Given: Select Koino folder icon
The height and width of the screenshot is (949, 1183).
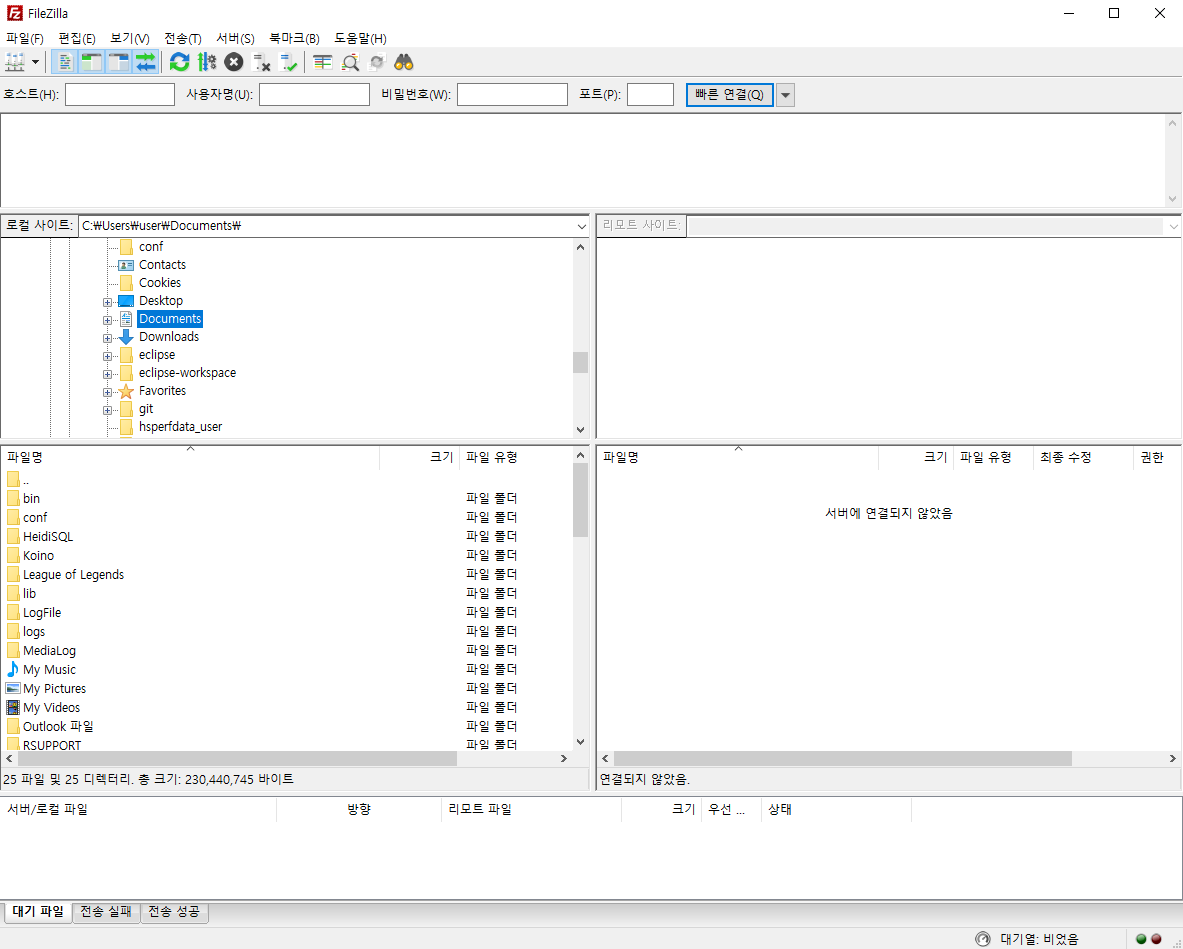Looking at the screenshot, I should tap(13, 555).
